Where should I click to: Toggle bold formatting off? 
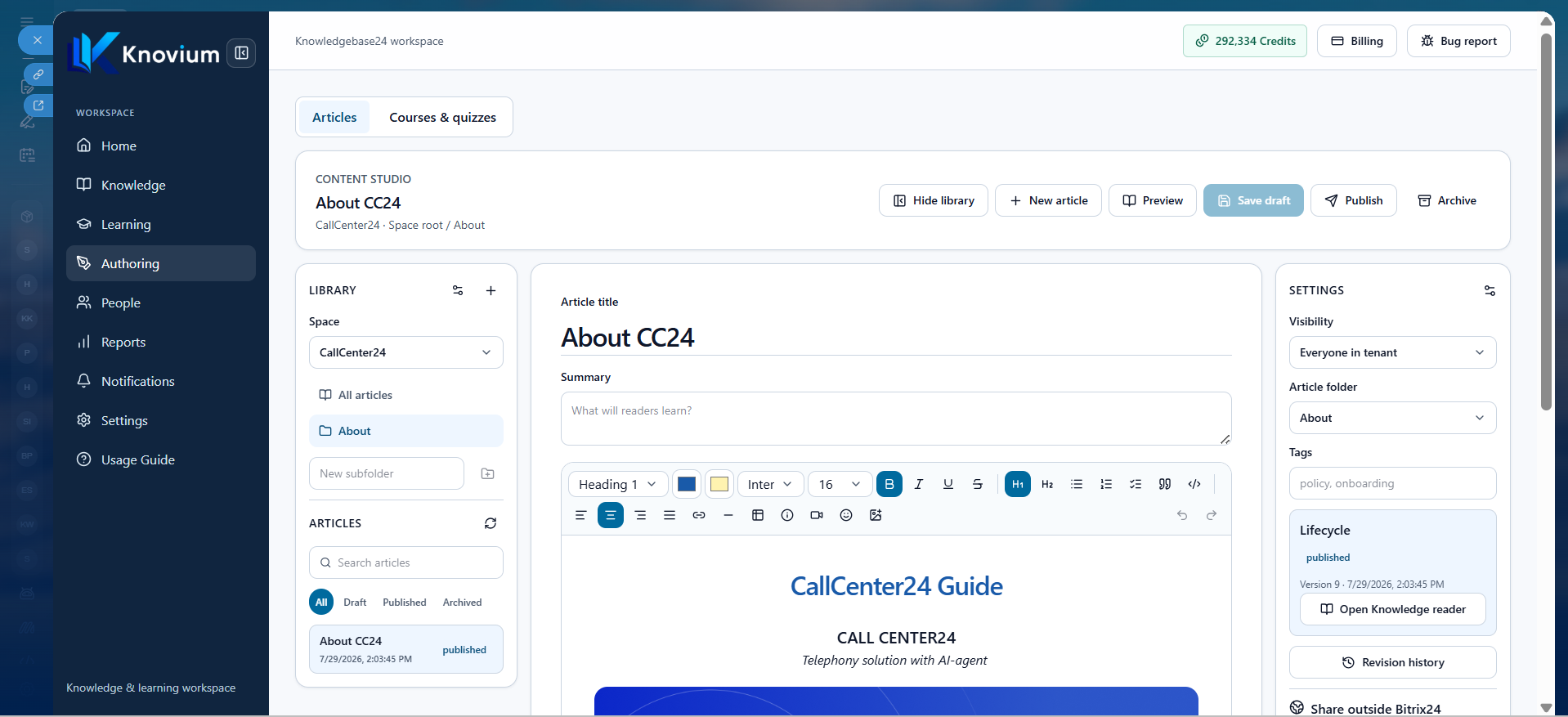pos(889,484)
